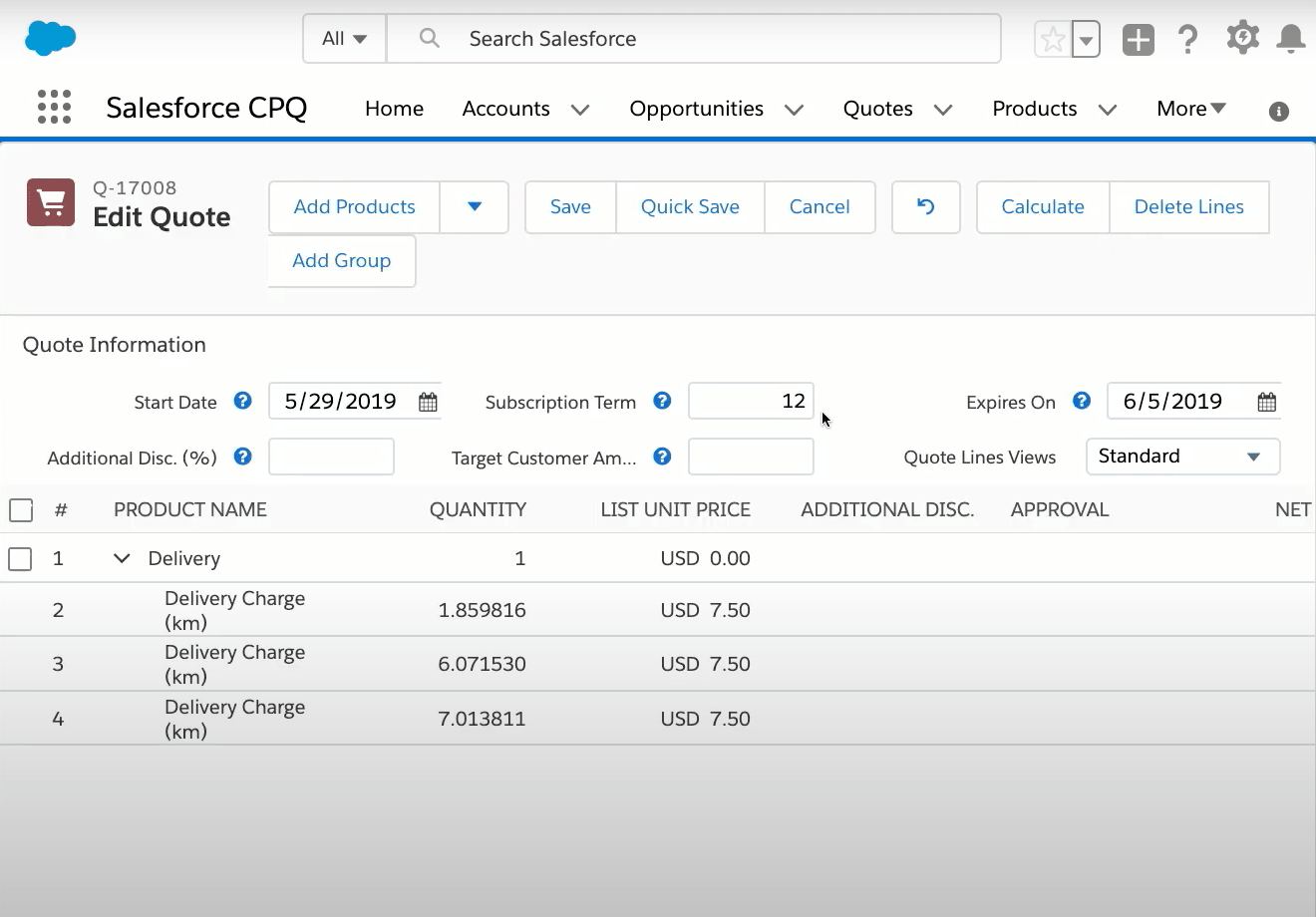Expand the Products tab chevron menu

(1108, 110)
